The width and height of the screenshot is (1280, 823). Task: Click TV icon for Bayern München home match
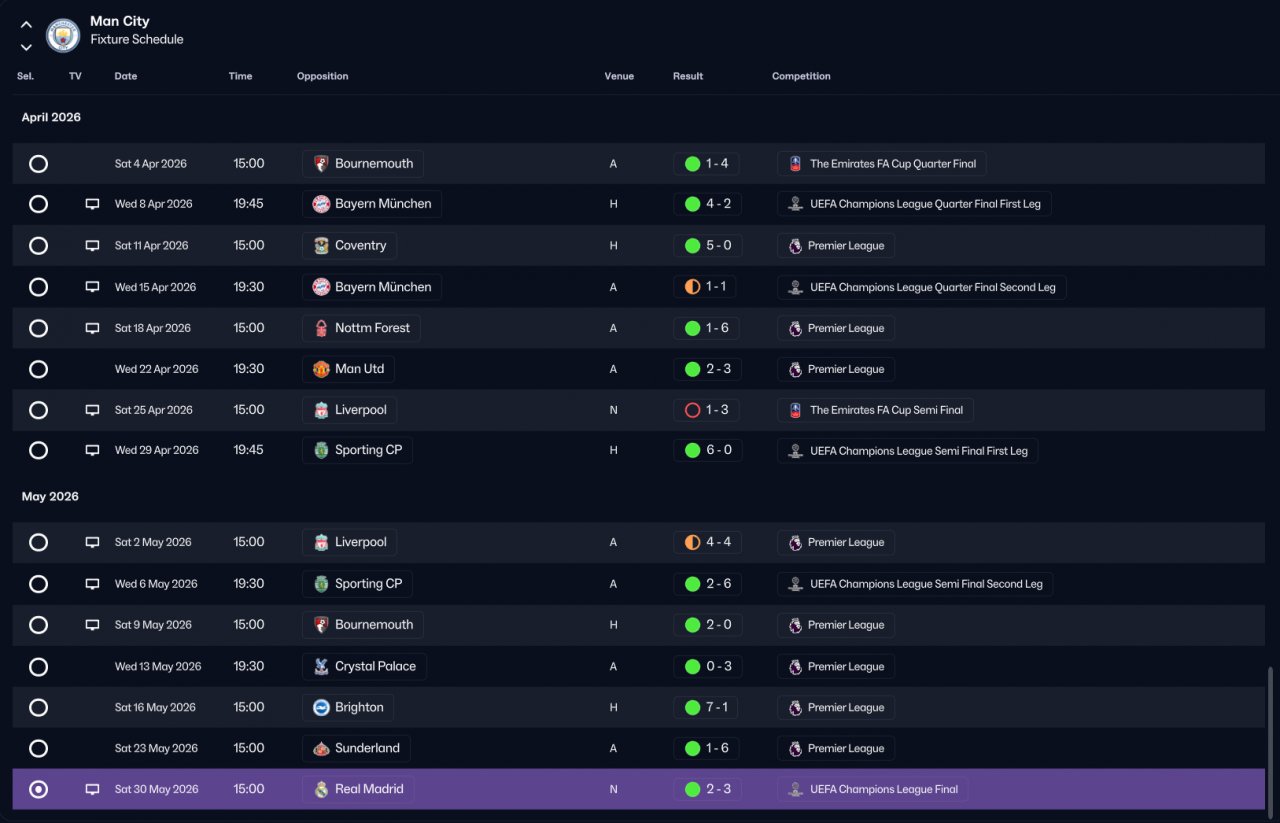click(x=92, y=204)
